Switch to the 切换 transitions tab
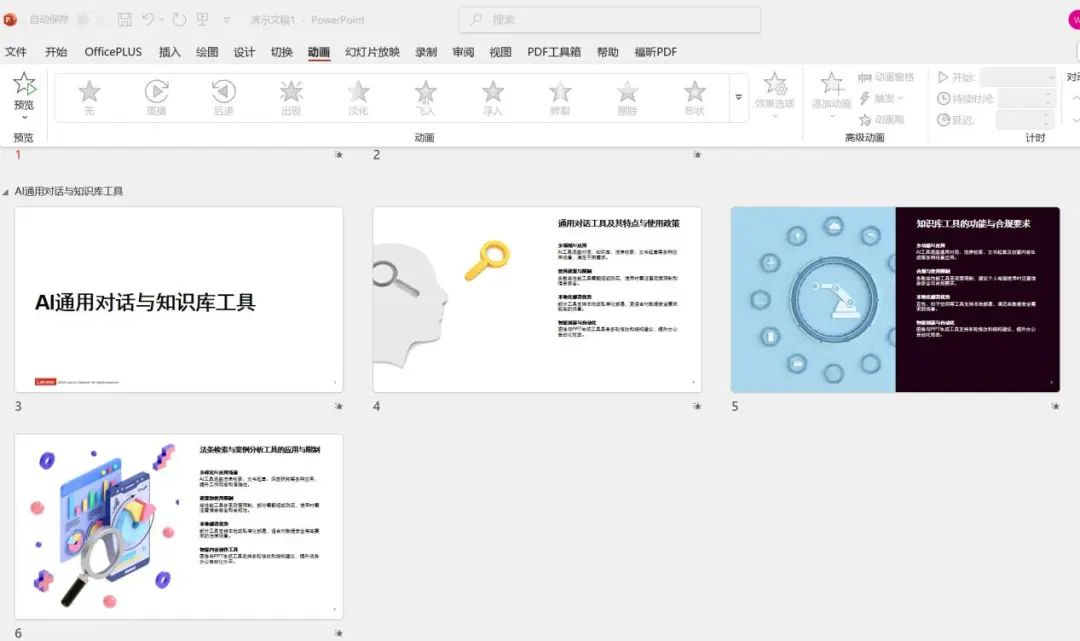 pyautogui.click(x=282, y=52)
